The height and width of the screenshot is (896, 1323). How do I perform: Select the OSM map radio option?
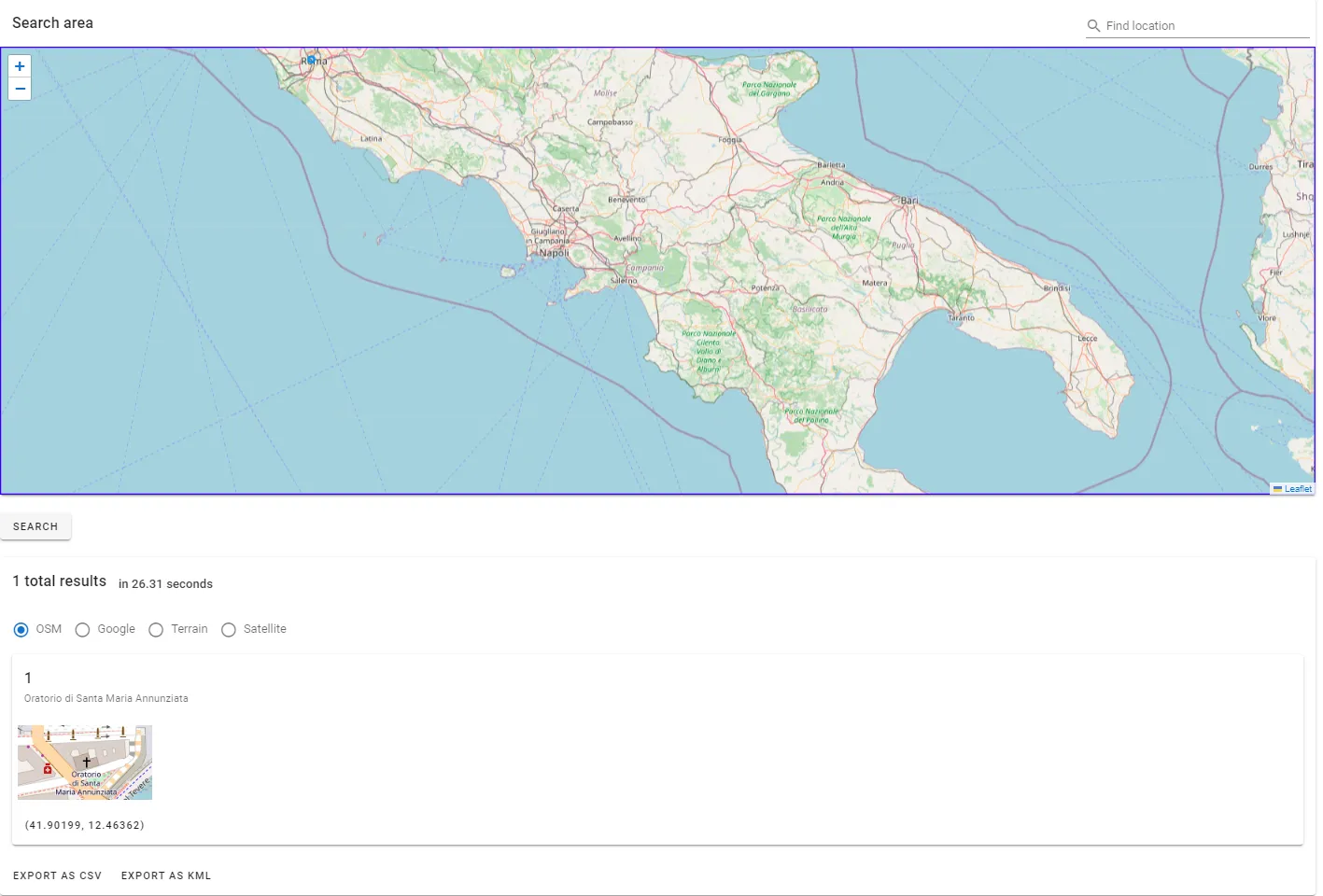pyautogui.click(x=21, y=630)
